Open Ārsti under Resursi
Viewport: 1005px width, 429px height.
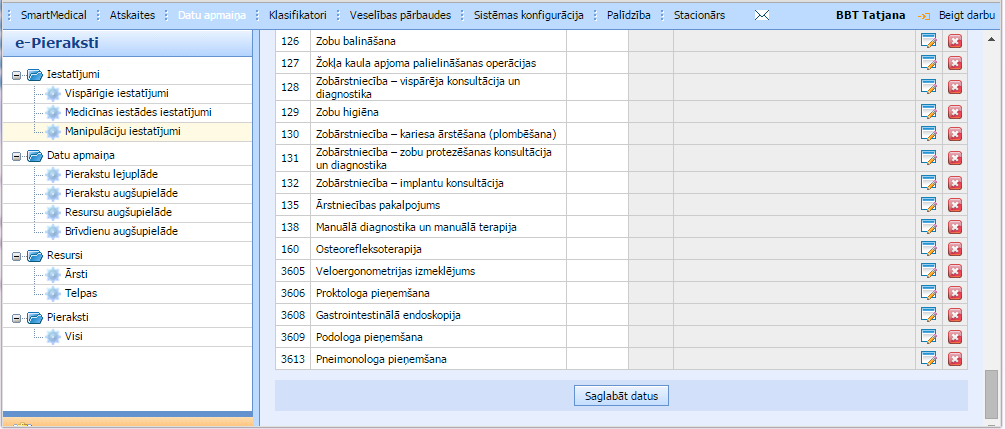point(76,274)
